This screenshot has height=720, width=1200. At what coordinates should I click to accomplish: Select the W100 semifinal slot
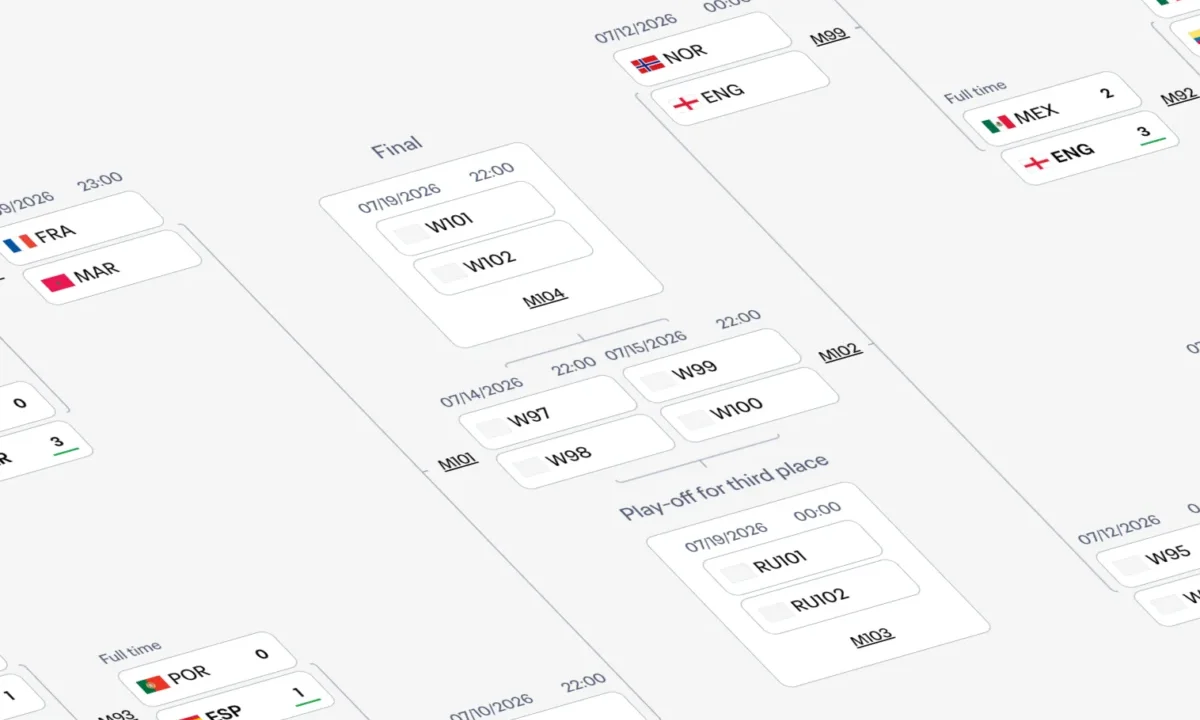point(750,405)
